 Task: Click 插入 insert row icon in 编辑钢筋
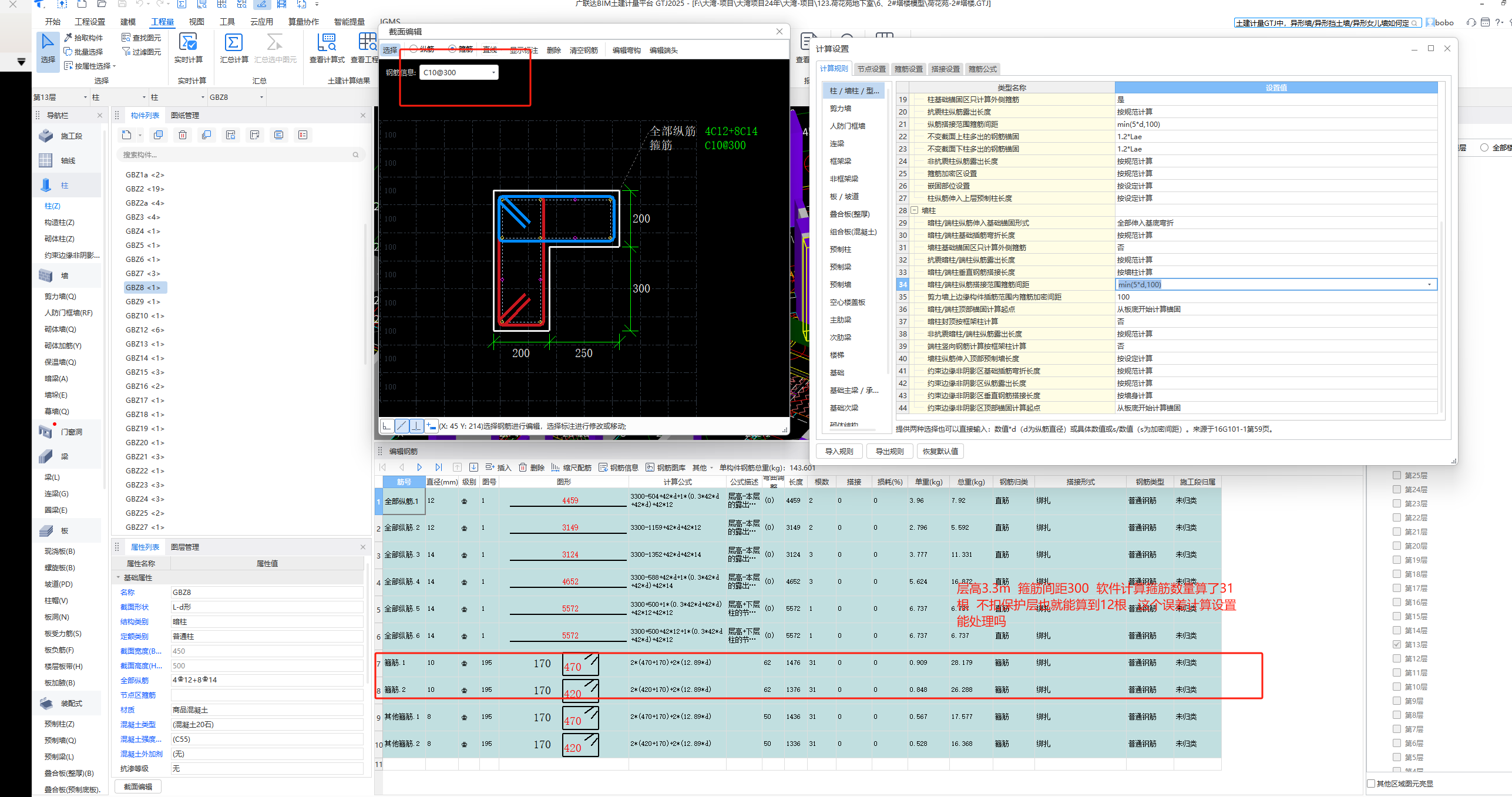[x=490, y=468]
